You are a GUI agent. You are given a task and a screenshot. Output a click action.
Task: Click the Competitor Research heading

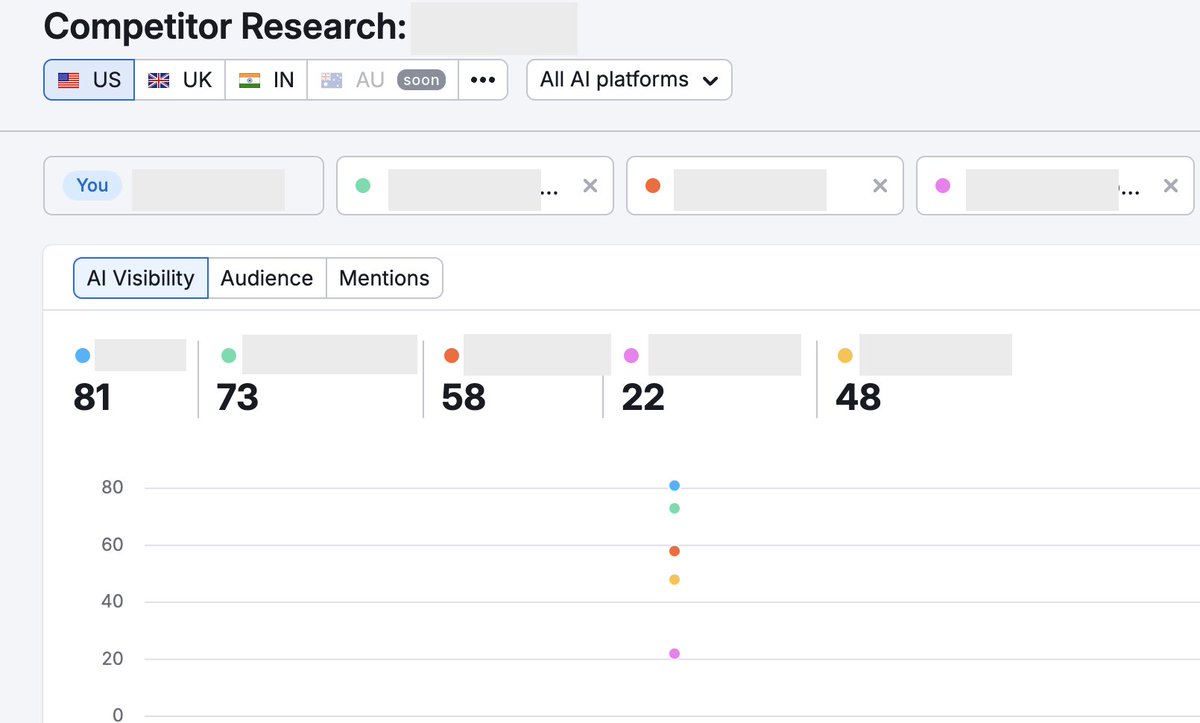tap(225, 27)
